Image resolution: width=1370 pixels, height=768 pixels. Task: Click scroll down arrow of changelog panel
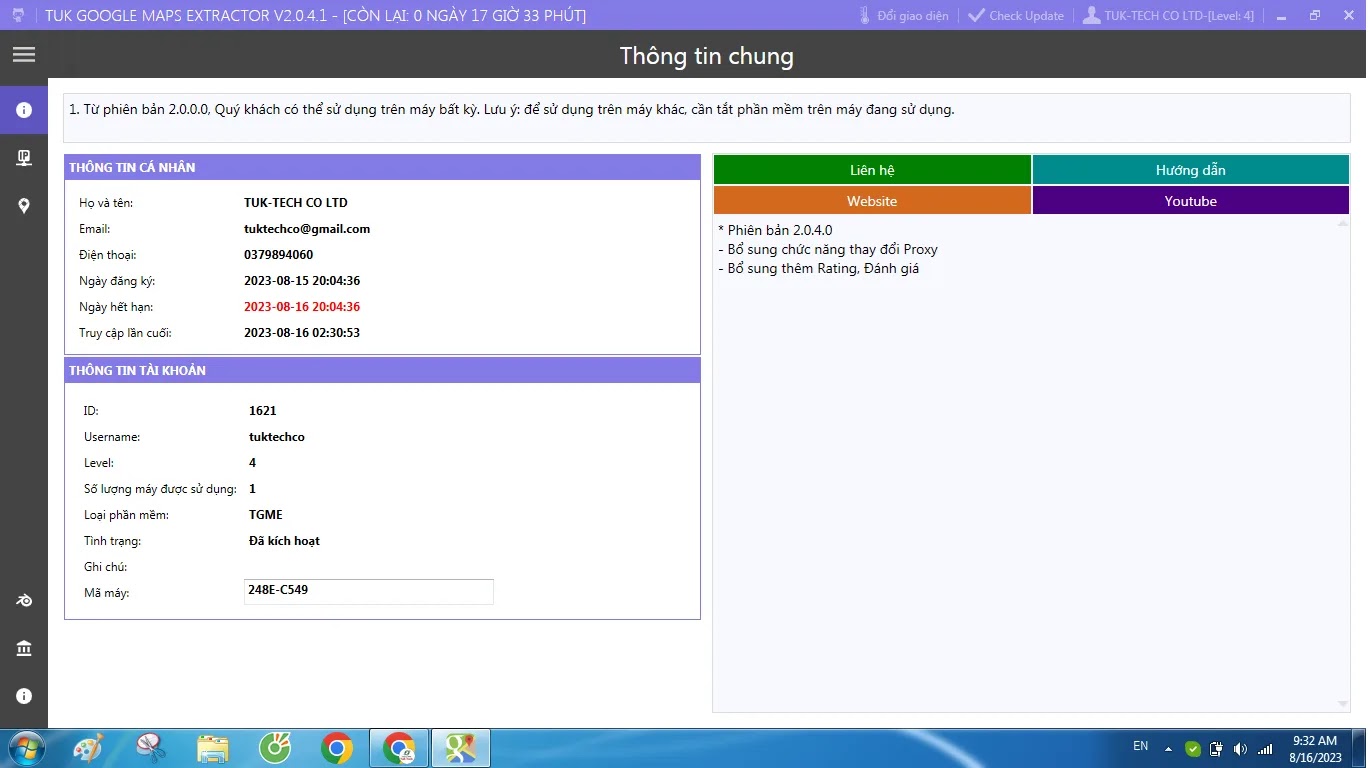point(1342,704)
